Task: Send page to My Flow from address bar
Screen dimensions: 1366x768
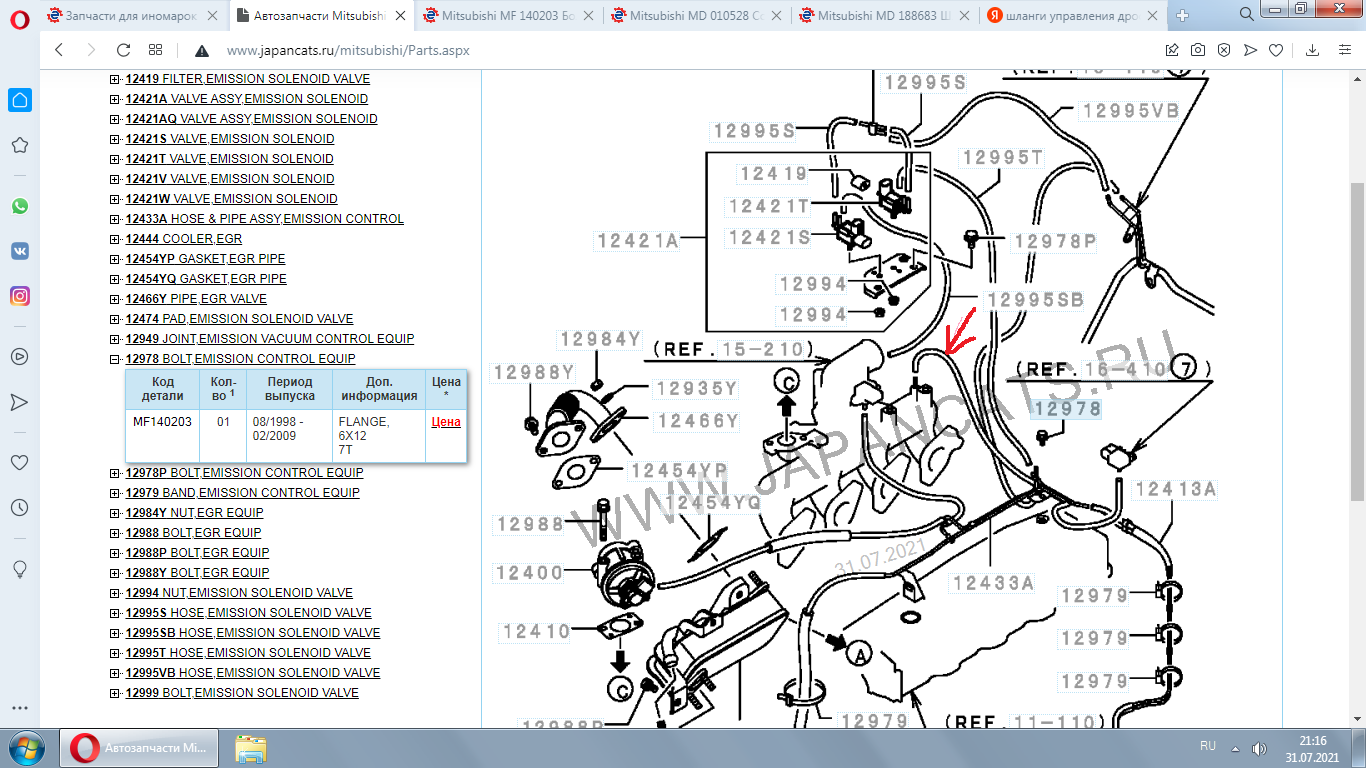Action: point(1250,50)
